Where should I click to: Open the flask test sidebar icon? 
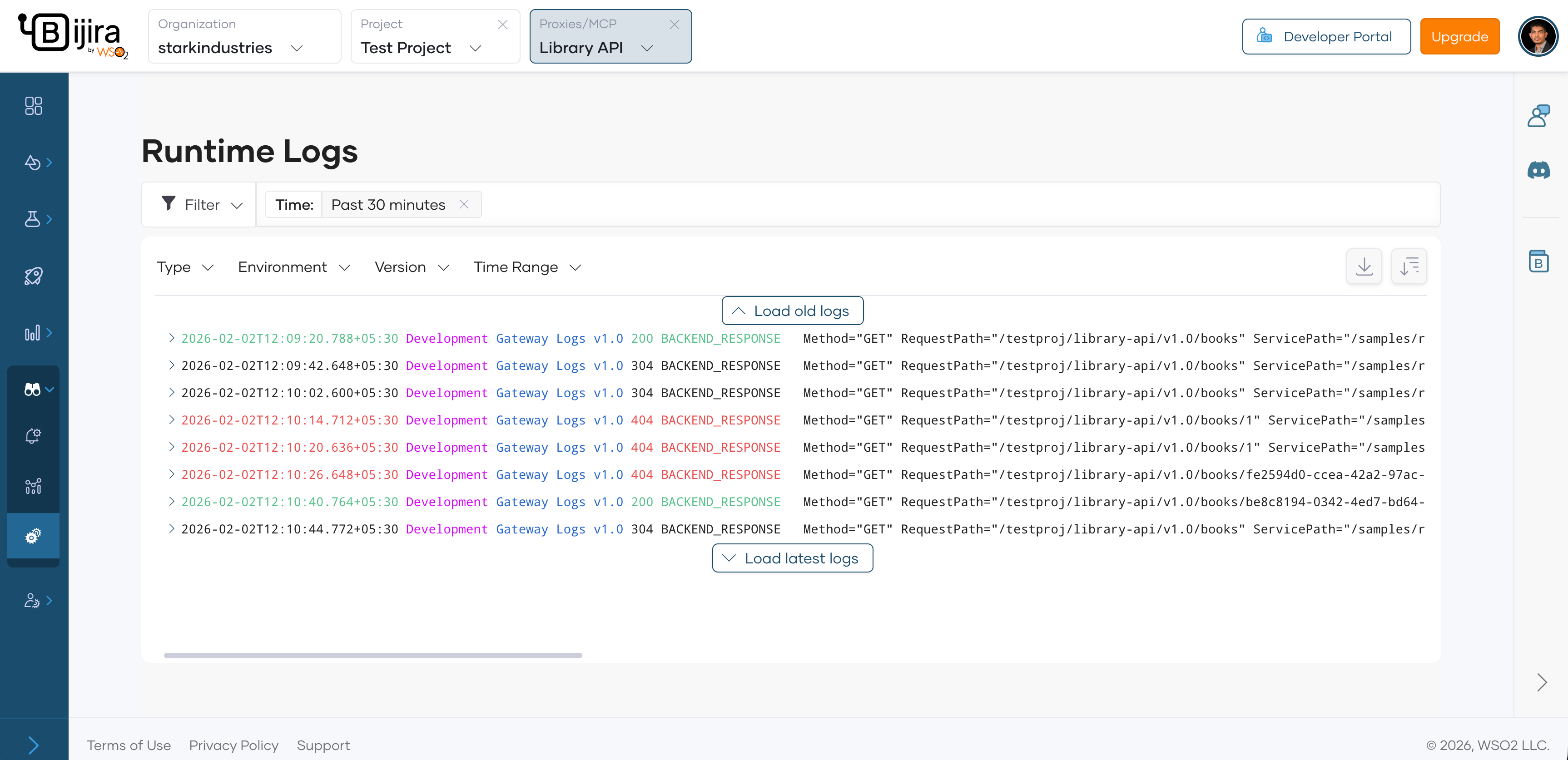(x=32, y=219)
